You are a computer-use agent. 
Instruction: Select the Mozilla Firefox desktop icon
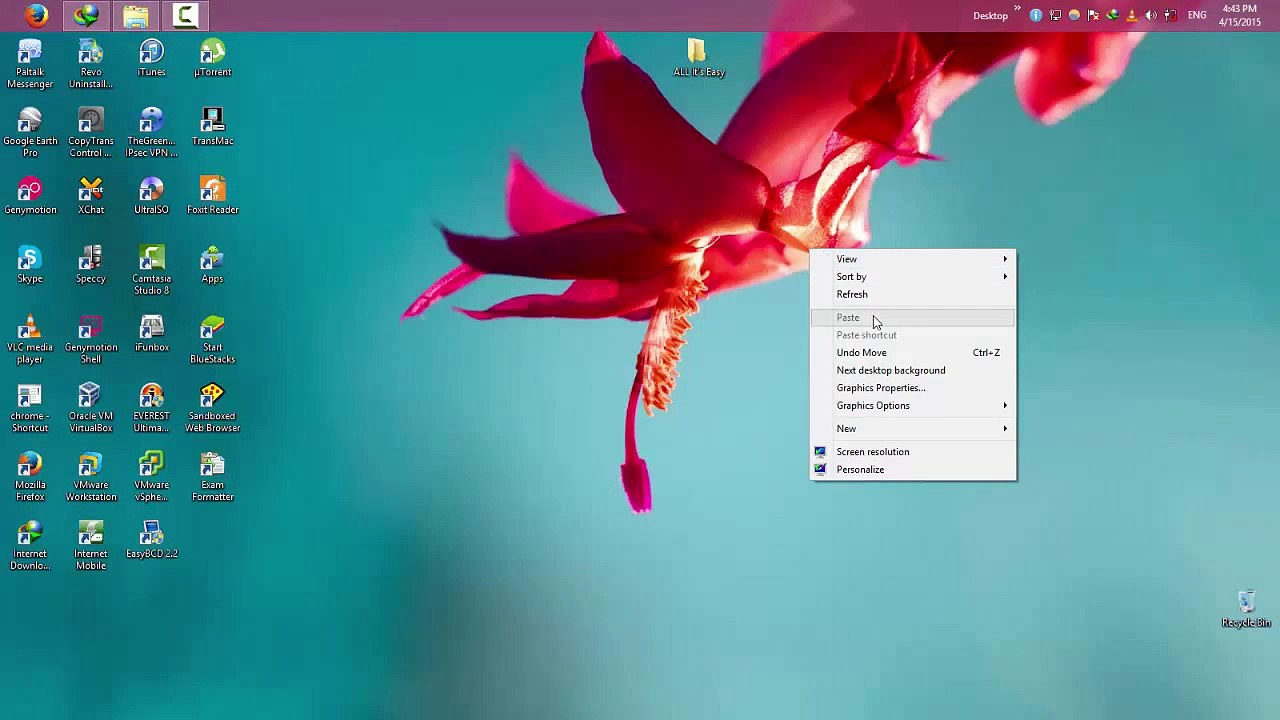tap(30, 478)
